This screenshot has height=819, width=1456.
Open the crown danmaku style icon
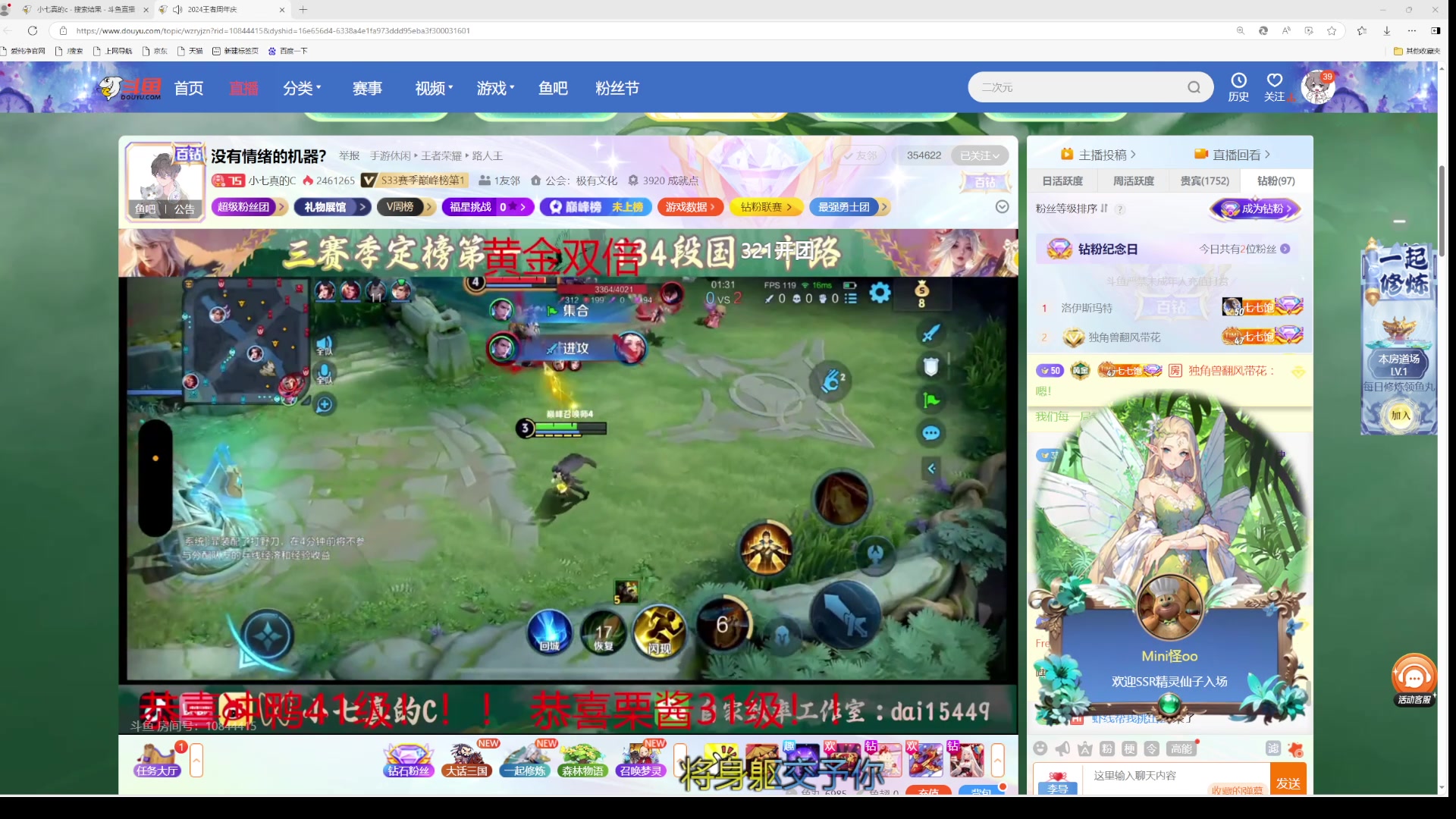[x=1084, y=748]
